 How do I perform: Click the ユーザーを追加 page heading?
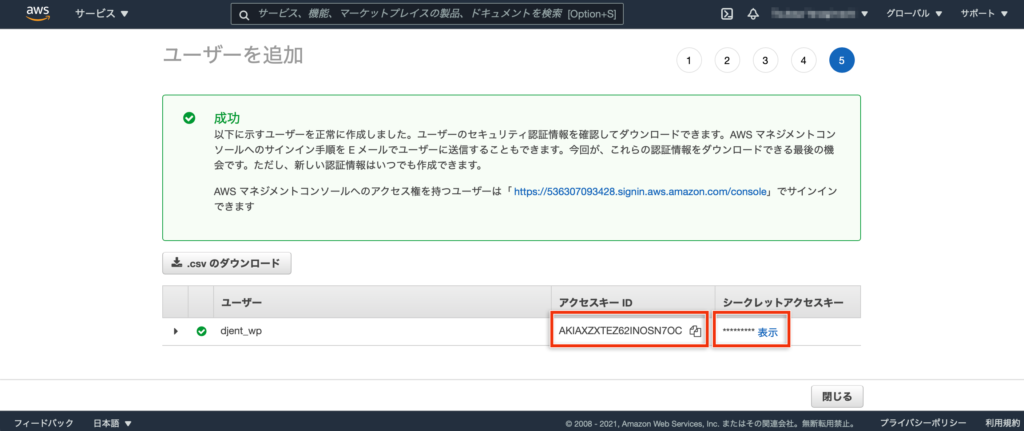(x=233, y=56)
